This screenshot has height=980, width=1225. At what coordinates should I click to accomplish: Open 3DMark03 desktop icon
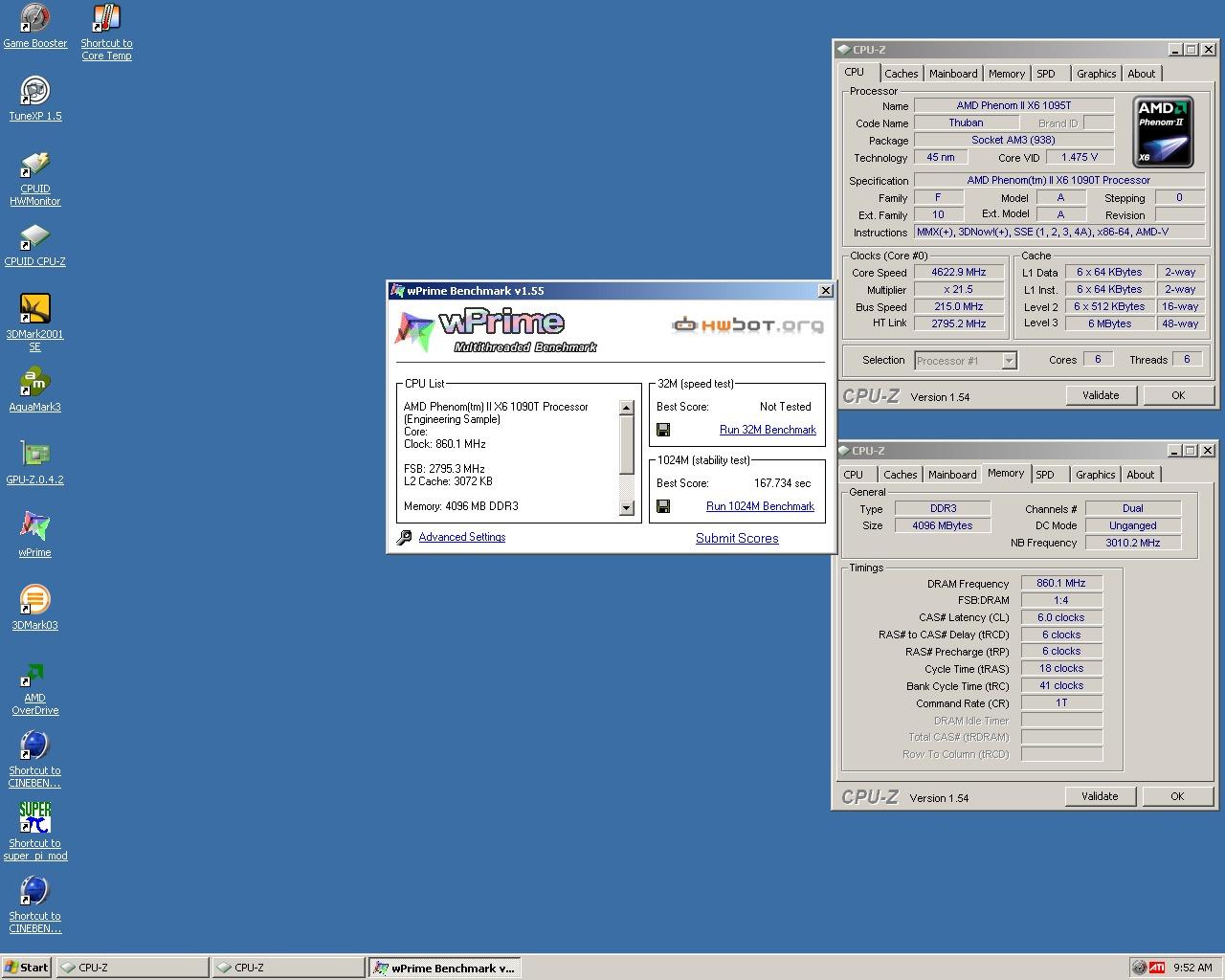[35, 608]
